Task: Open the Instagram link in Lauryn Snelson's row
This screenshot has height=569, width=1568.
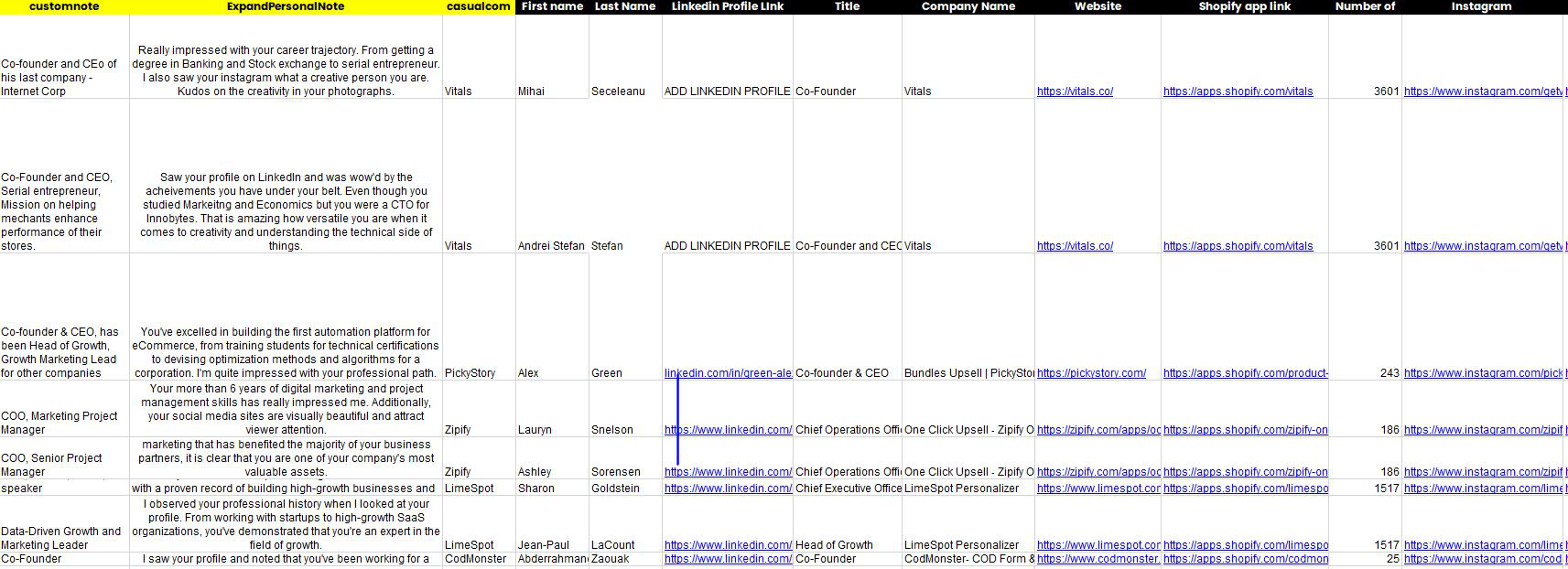Action: (x=1483, y=430)
